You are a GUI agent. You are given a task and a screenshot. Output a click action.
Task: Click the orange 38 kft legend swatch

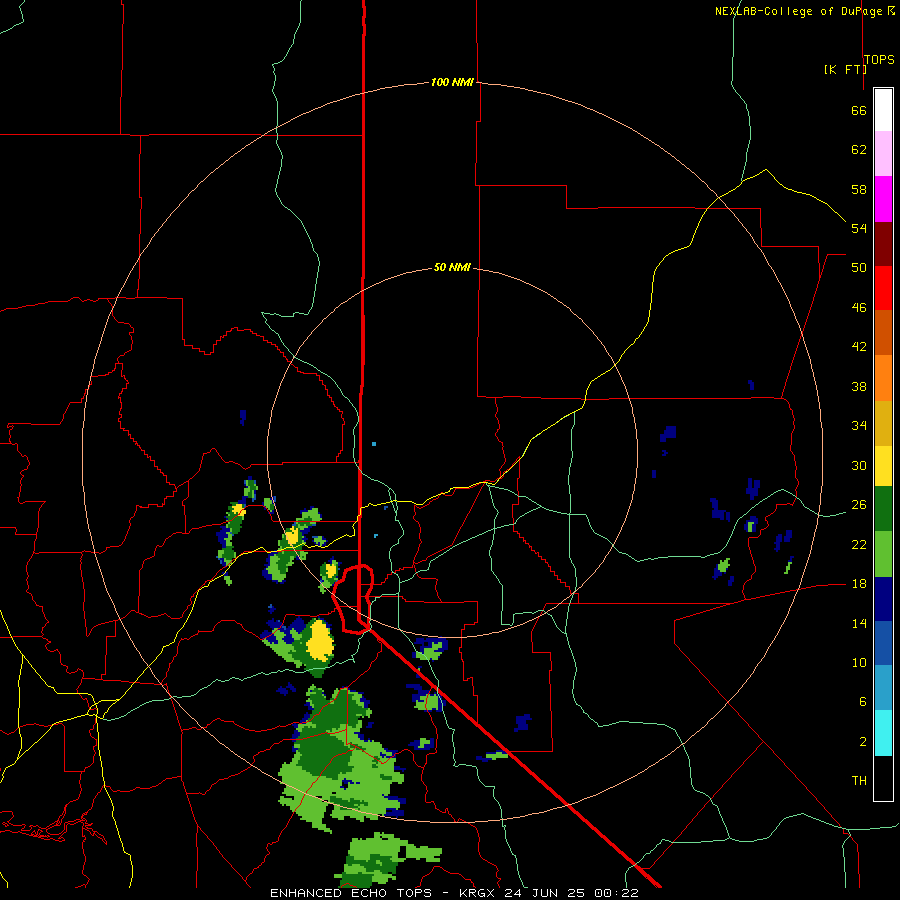pos(883,378)
